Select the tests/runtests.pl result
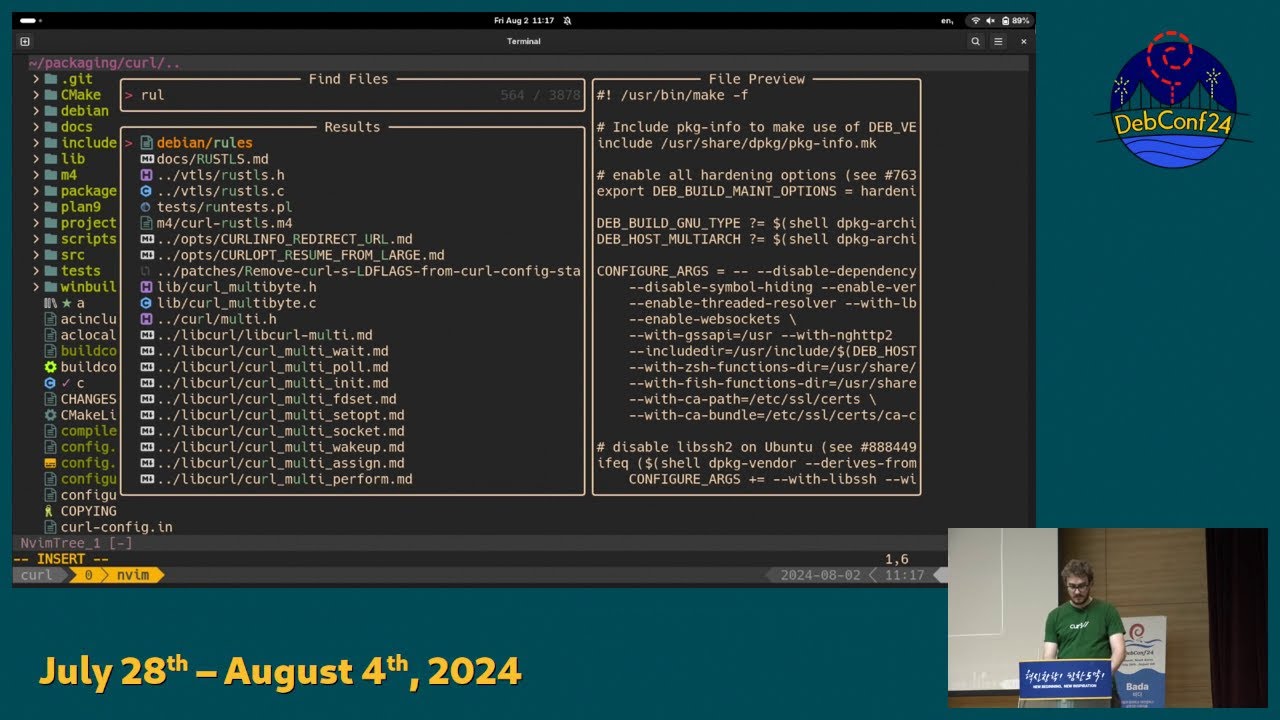The height and width of the screenshot is (720, 1280). 224,207
